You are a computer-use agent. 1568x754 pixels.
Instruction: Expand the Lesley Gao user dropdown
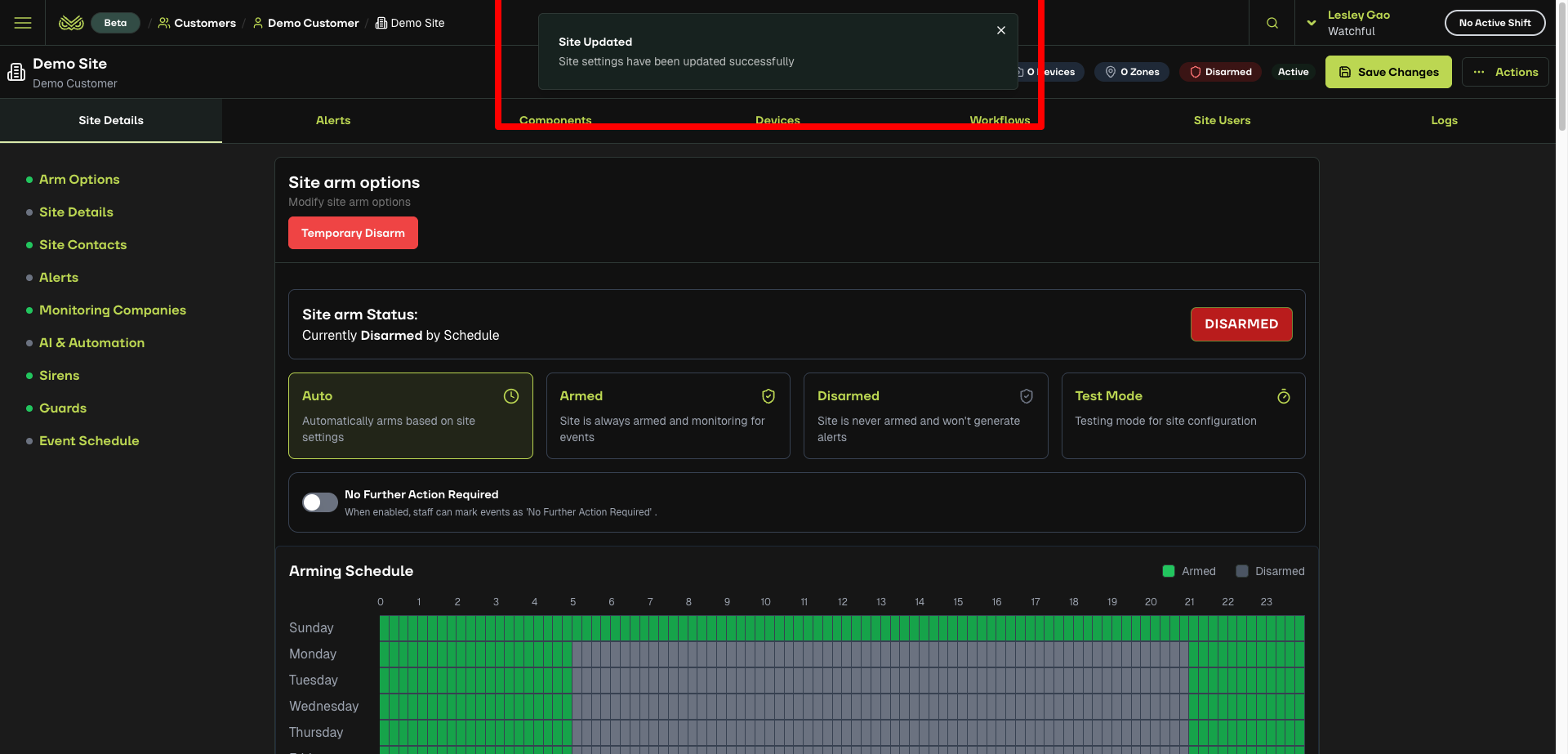coord(1312,23)
